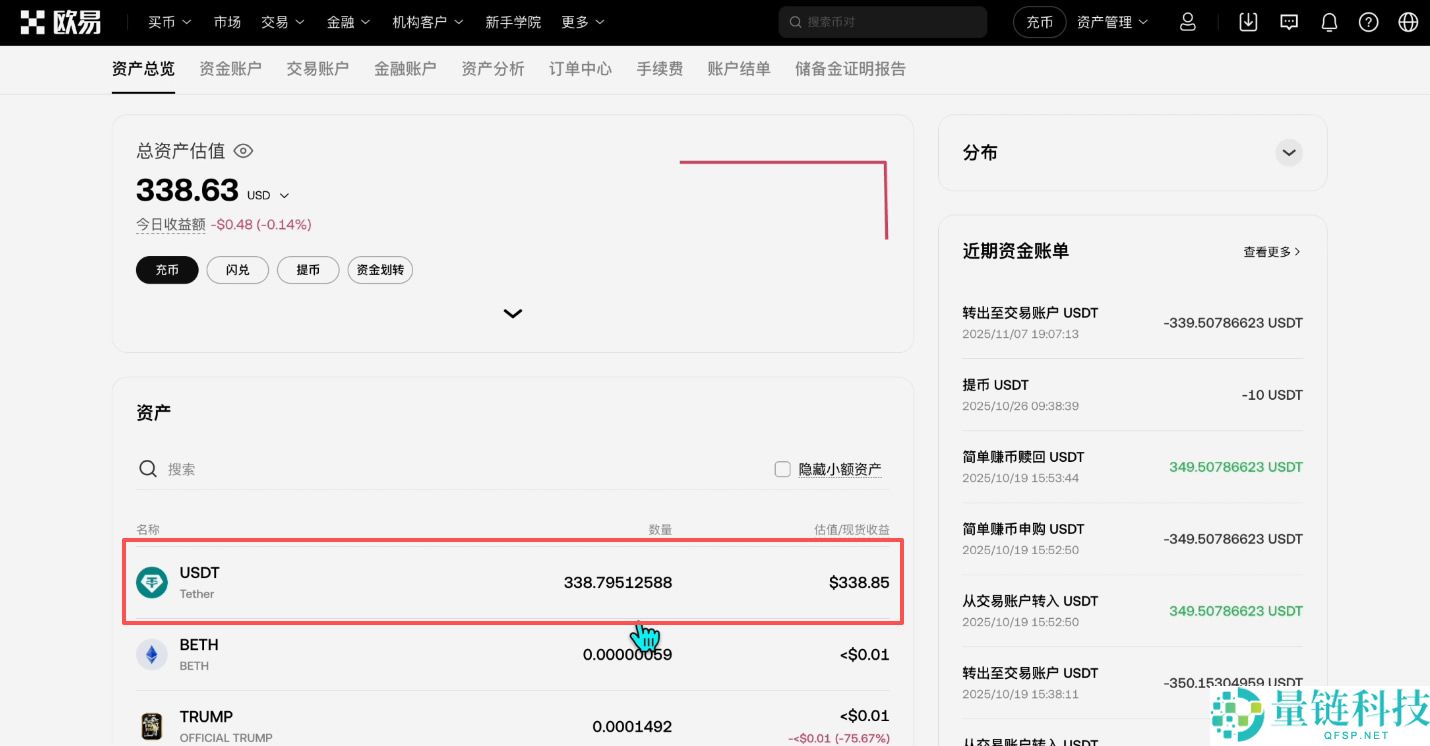Viewport: 1430px width, 746px height.
Task: Click the OKX 欧易 logo
Action: click(x=60, y=21)
